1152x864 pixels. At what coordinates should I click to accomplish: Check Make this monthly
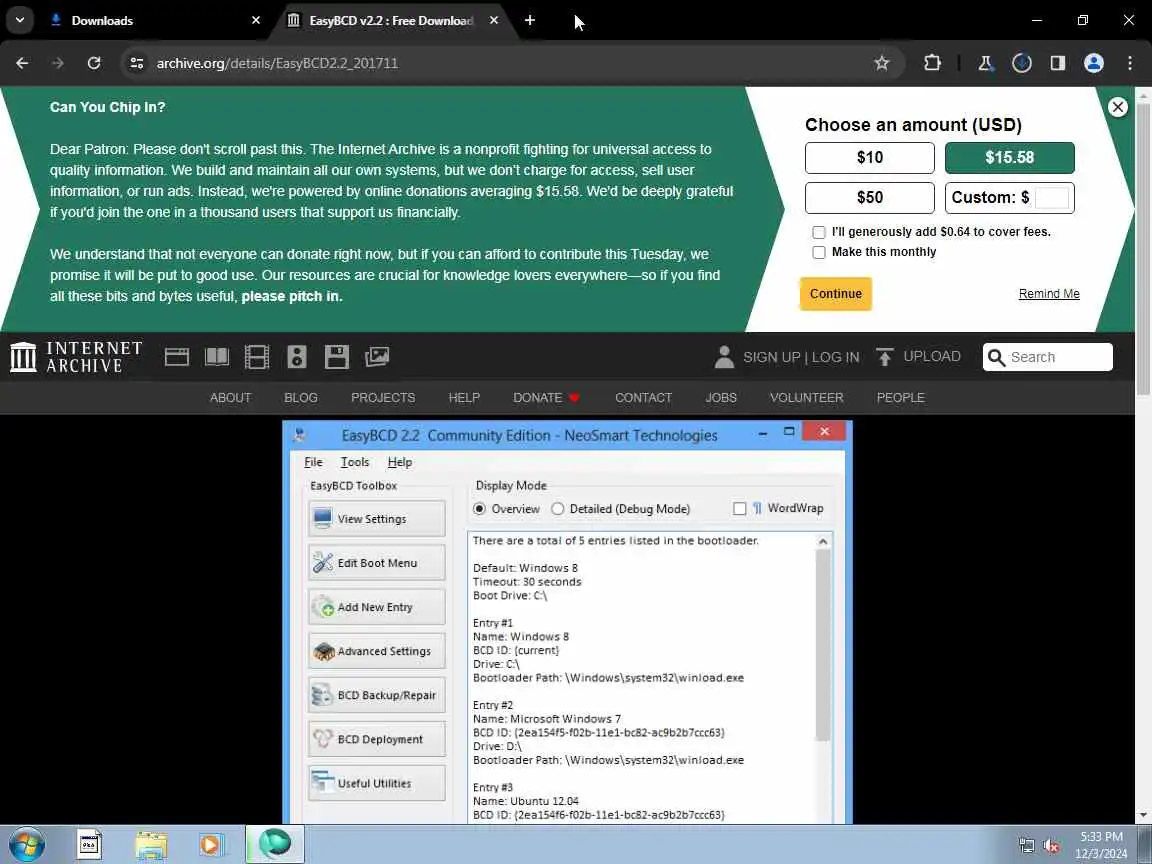pyautogui.click(x=818, y=252)
